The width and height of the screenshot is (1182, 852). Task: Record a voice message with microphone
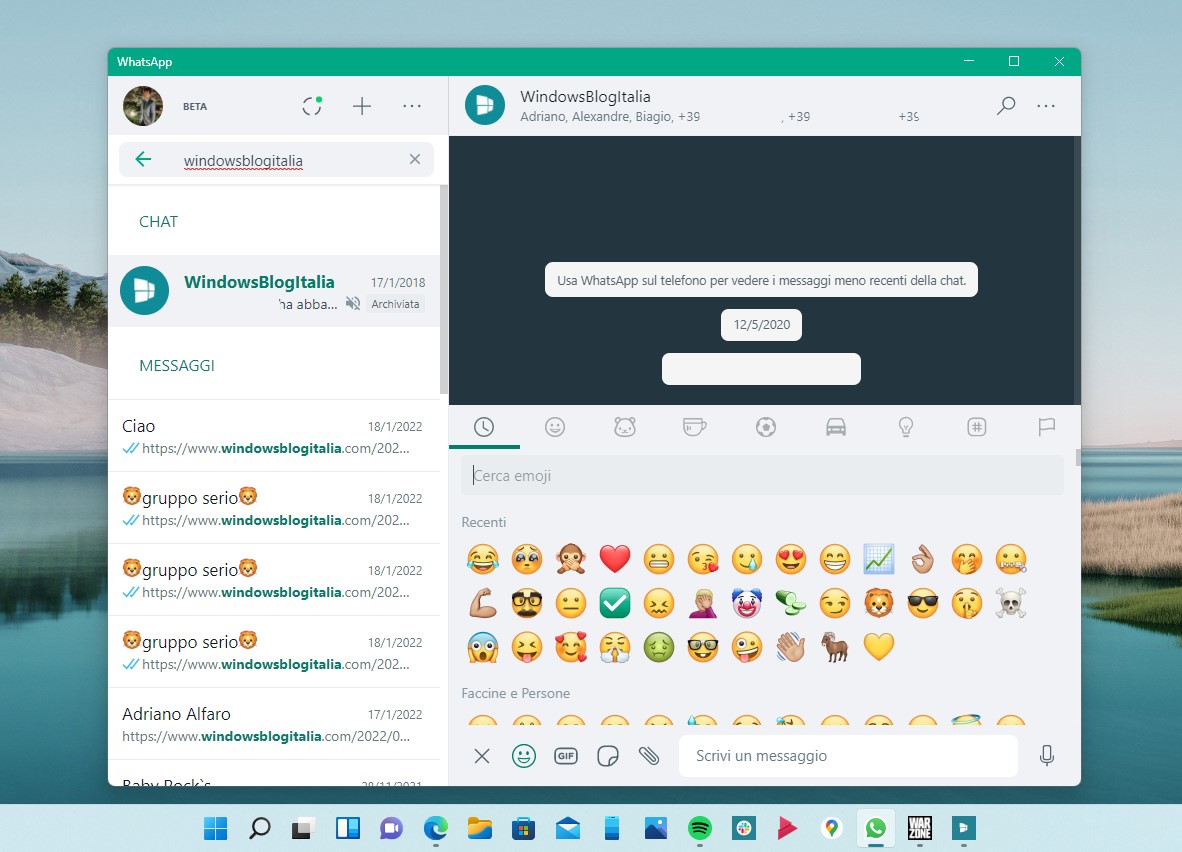[1046, 755]
